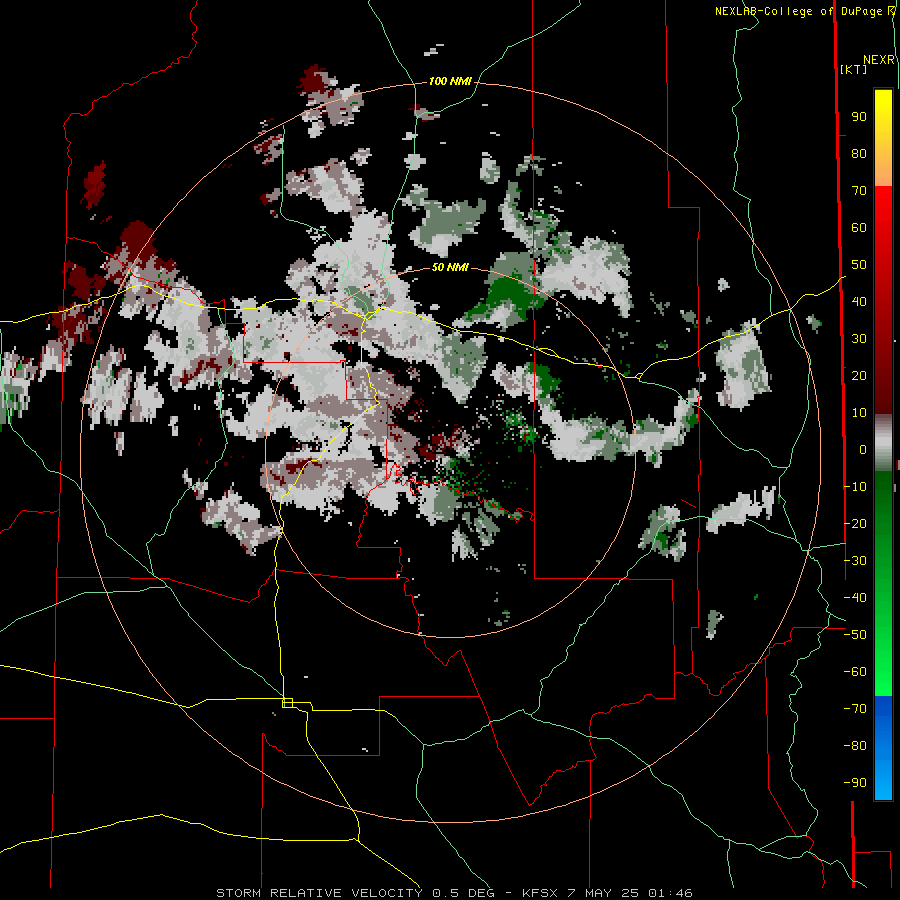The height and width of the screenshot is (900, 900).
Task: Click the "-90" scale label
Action: pyautogui.click(x=855, y=783)
